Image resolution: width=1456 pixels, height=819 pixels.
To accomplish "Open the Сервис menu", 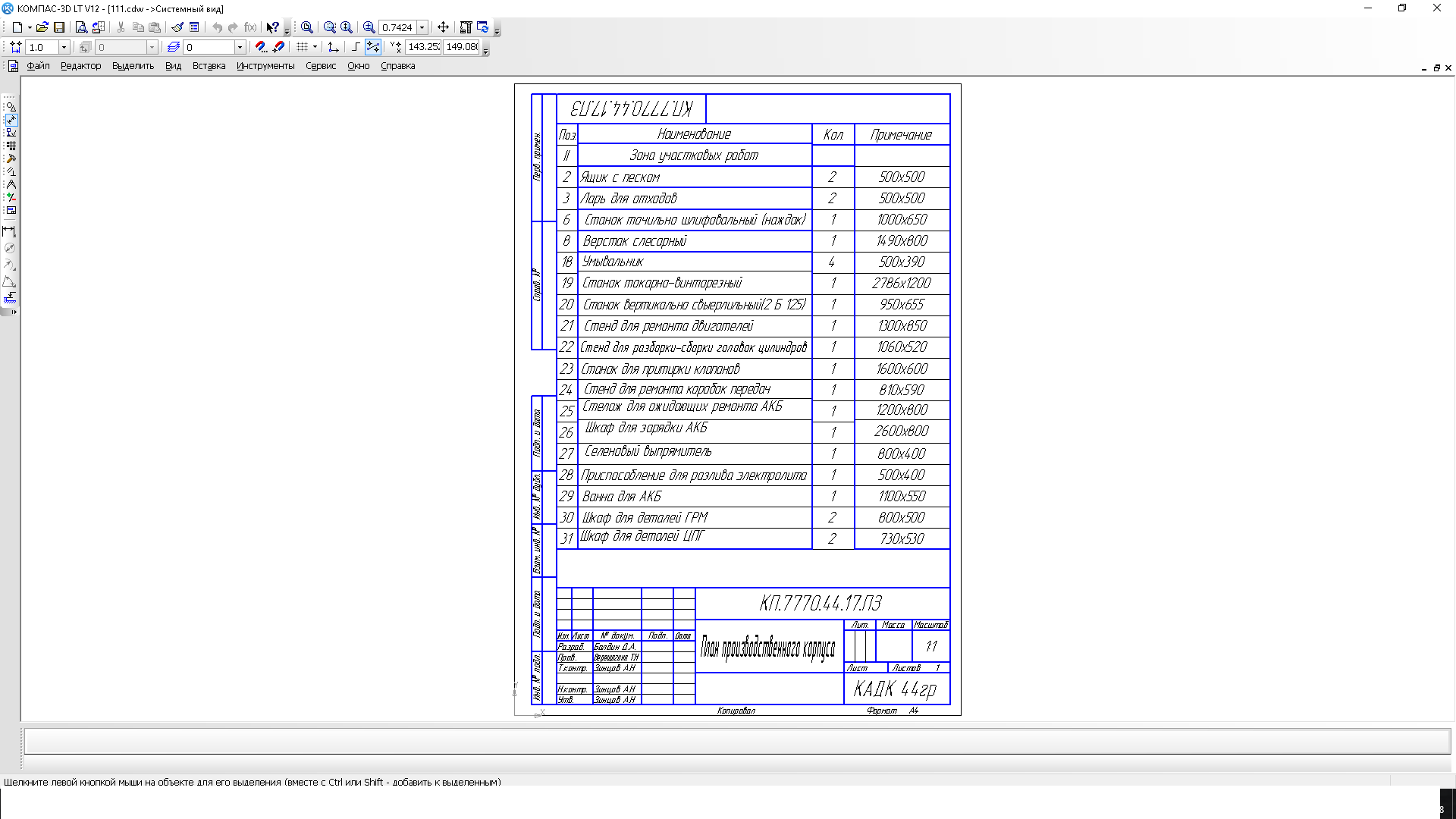I will (x=320, y=66).
